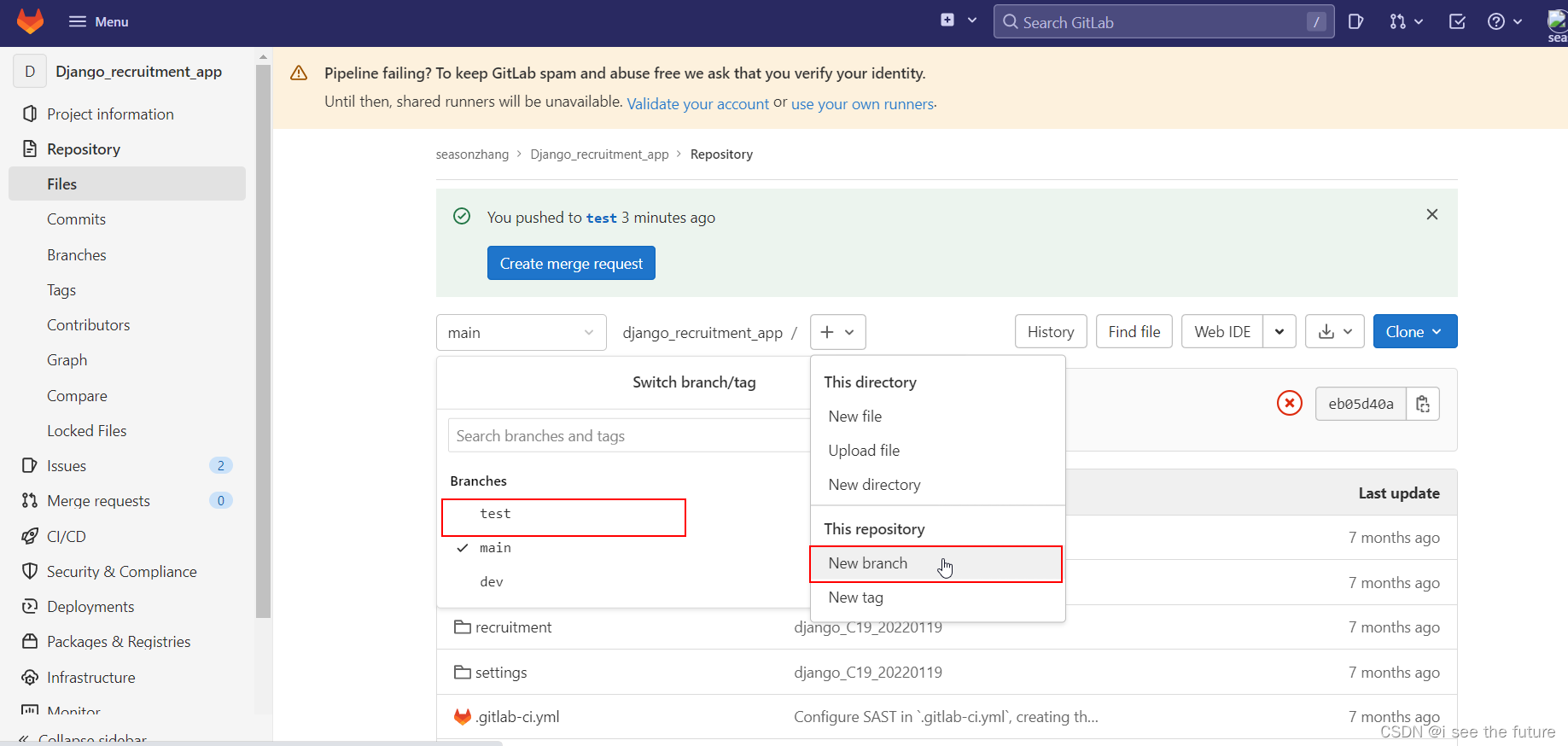Toggle the plus add-to-tree dropdown
Screen dimensions: 1568x746
pos(837,332)
